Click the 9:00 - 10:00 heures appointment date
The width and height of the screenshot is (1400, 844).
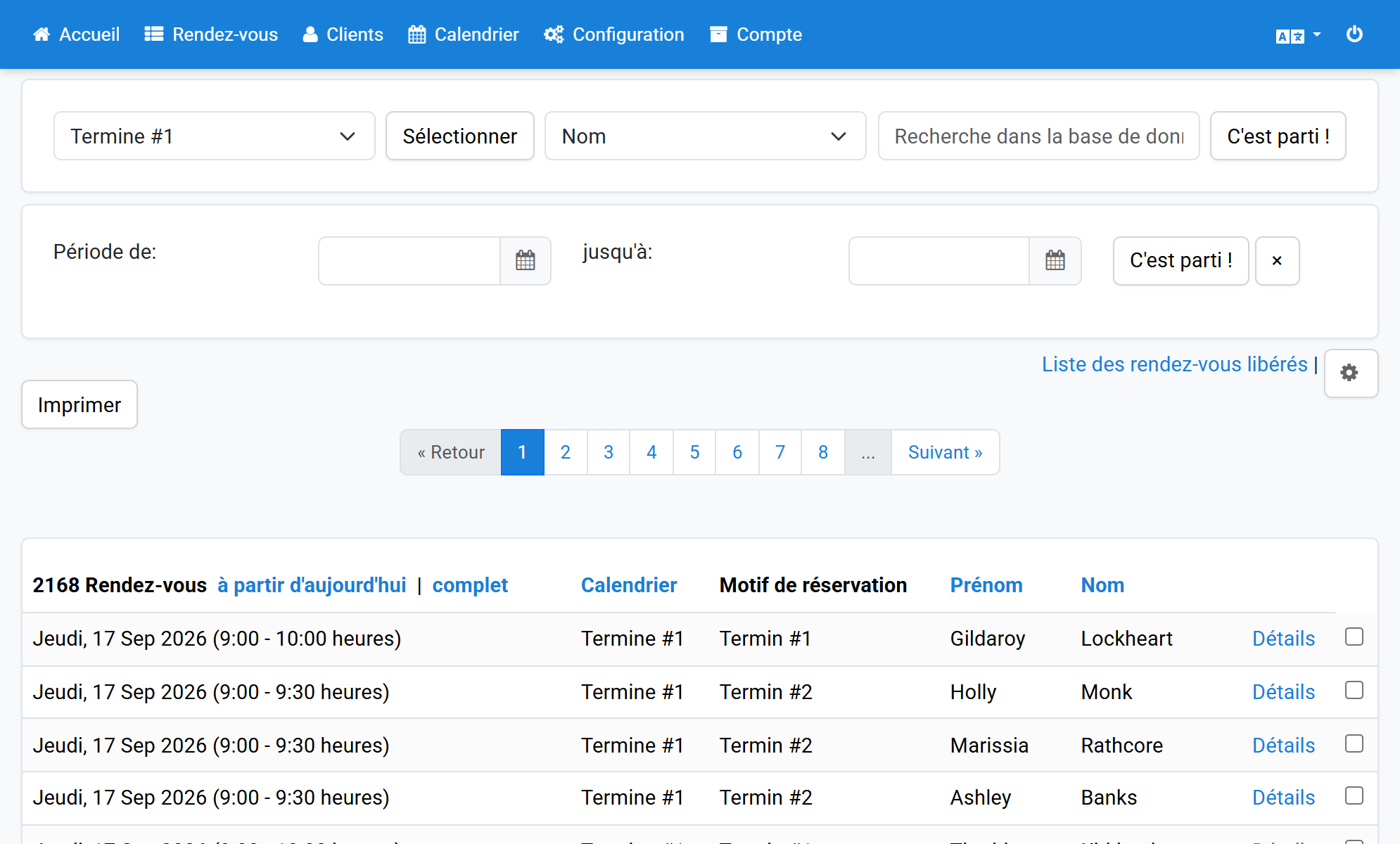(217, 638)
